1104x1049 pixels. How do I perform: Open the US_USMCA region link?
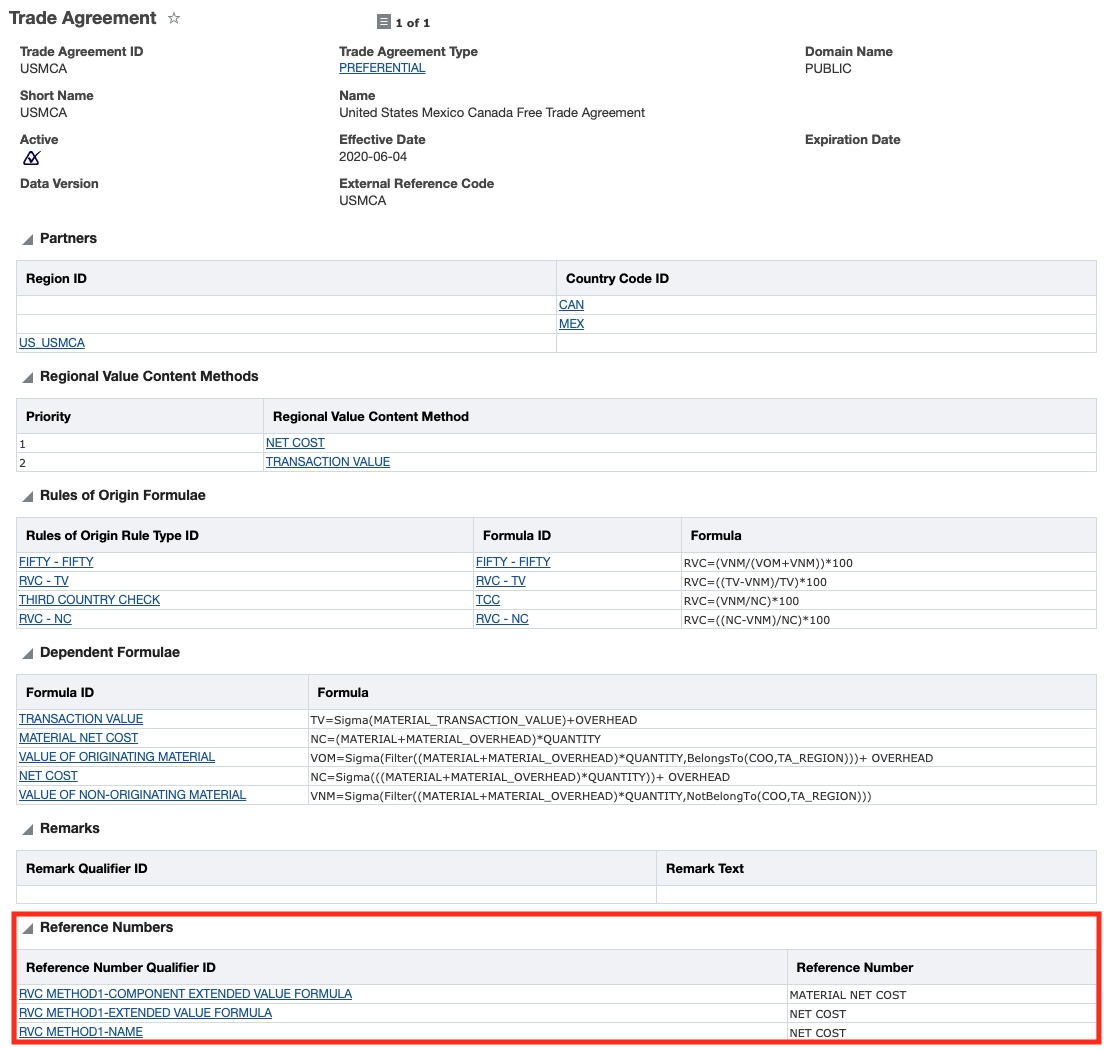pyautogui.click(x=52, y=343)
